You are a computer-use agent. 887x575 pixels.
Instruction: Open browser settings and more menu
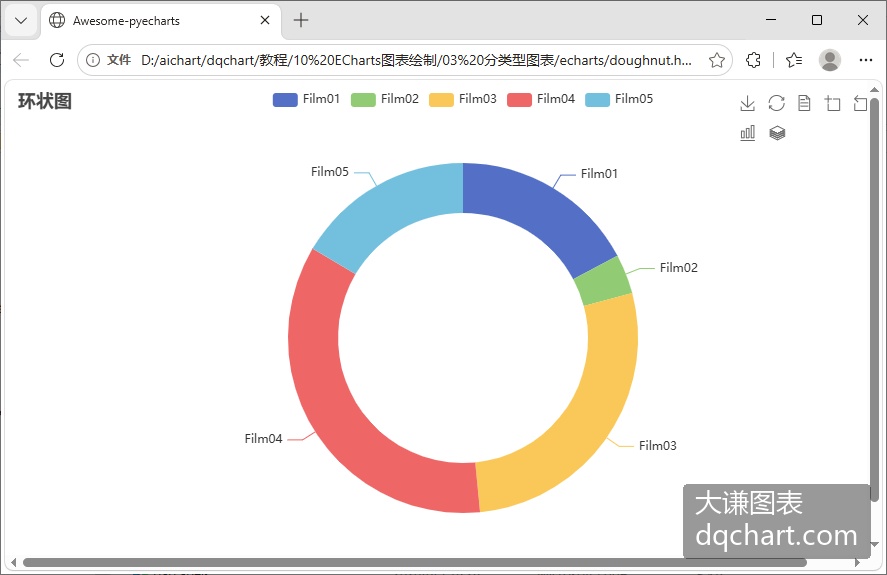click(x=866, y=60)
